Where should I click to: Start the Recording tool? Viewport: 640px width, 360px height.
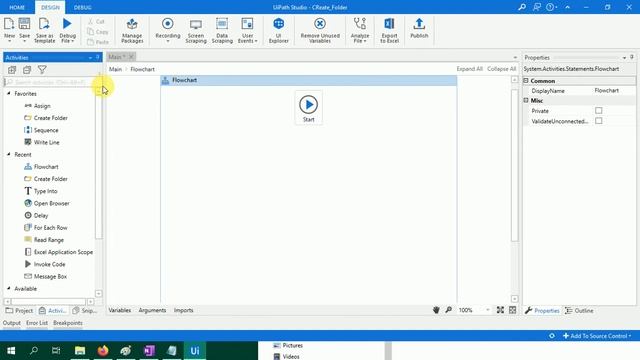tap(167, 30)
